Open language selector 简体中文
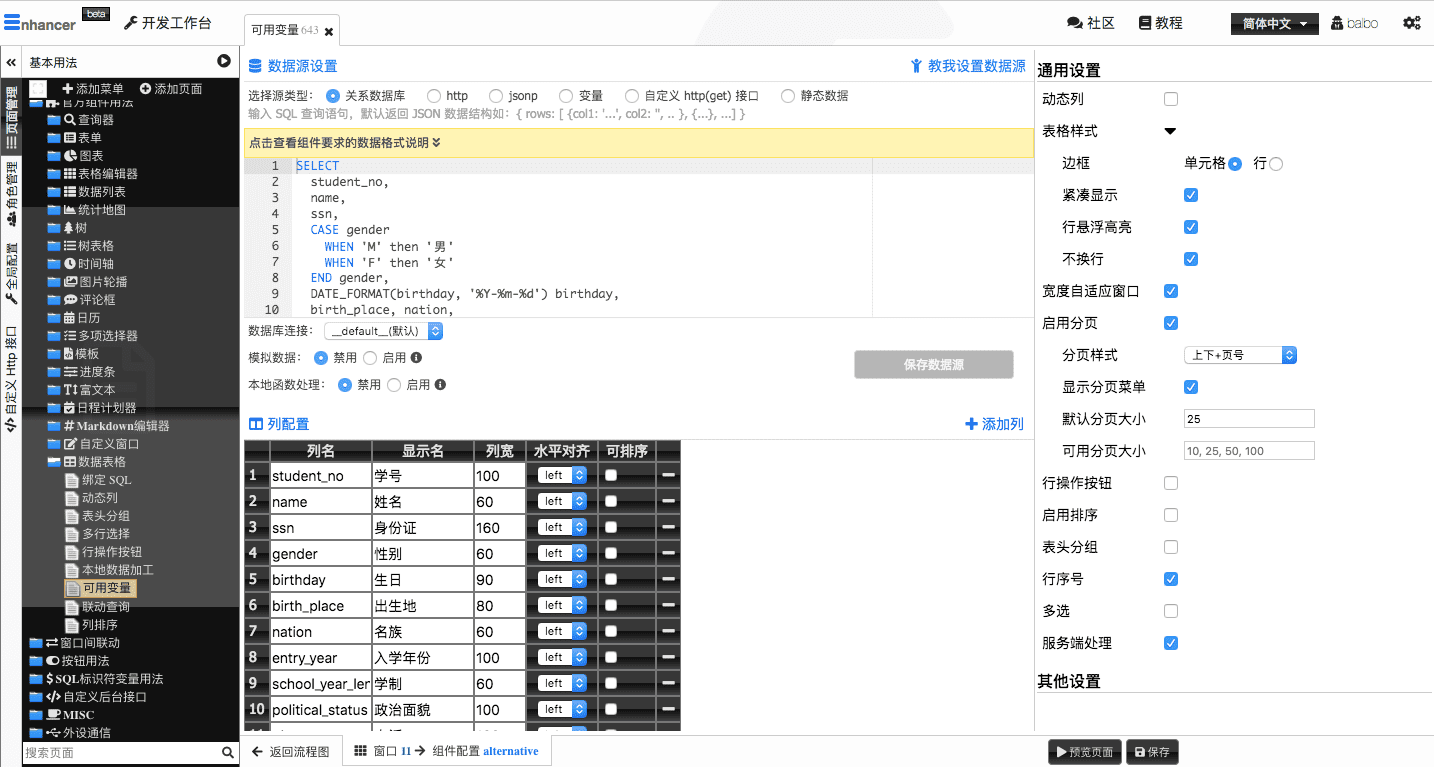Image resolution: width=1434 pixels, height=767 pixels. 1274,24
